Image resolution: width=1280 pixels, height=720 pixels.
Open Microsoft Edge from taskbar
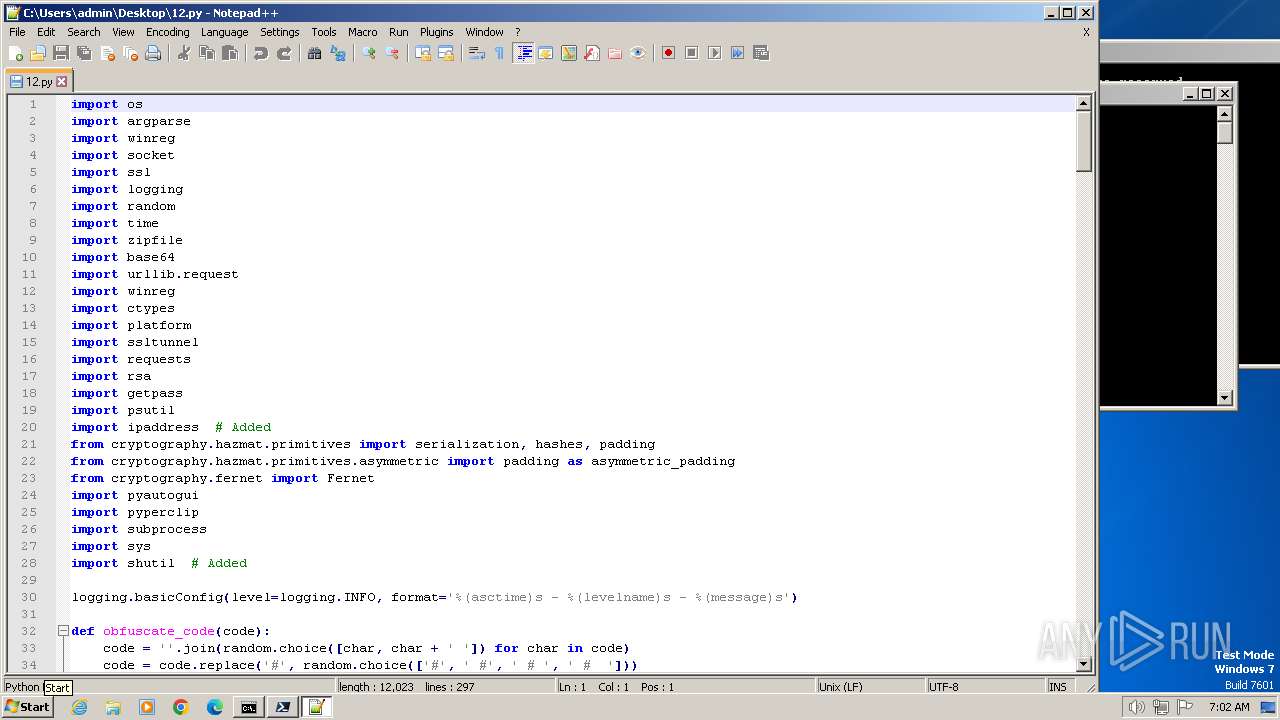pos(215,707)
